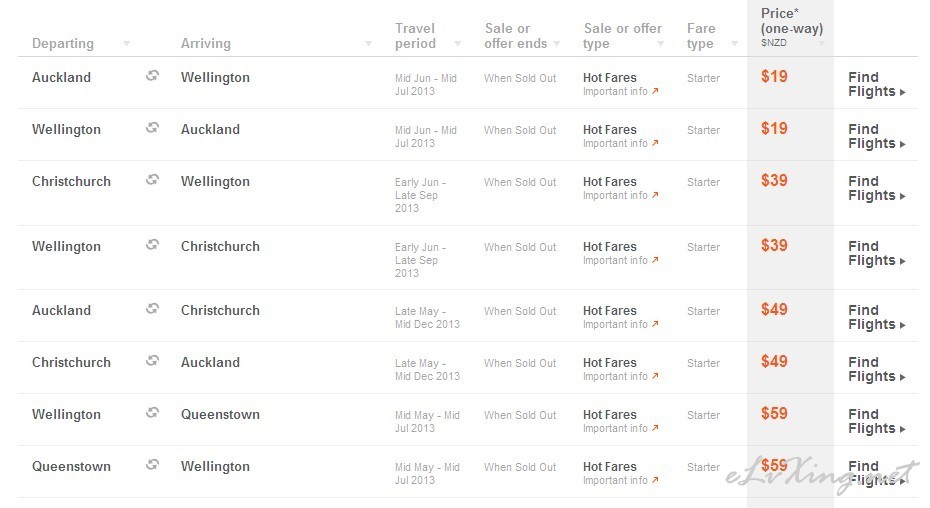Open the Departing column filter arrow
Viewport: 930px width, 508px height.
click(x=126, y=44)
